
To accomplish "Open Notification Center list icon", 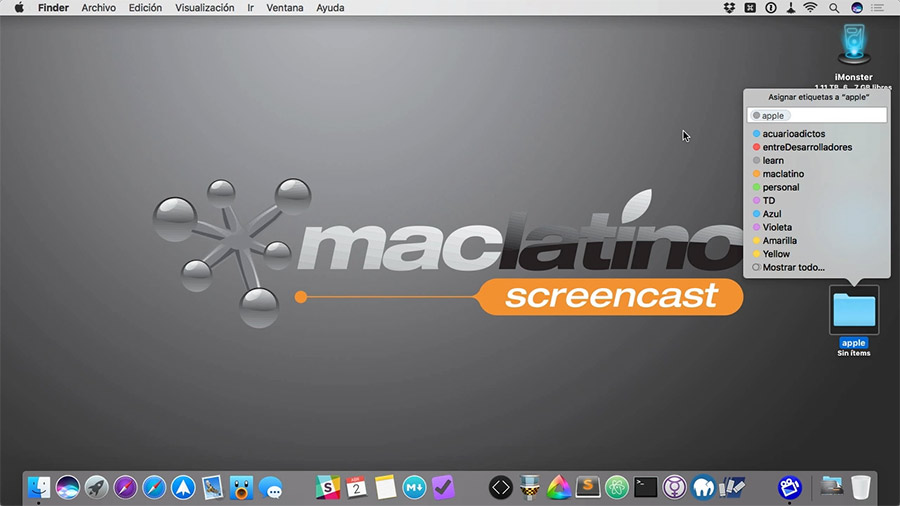I will coord(878,7).
